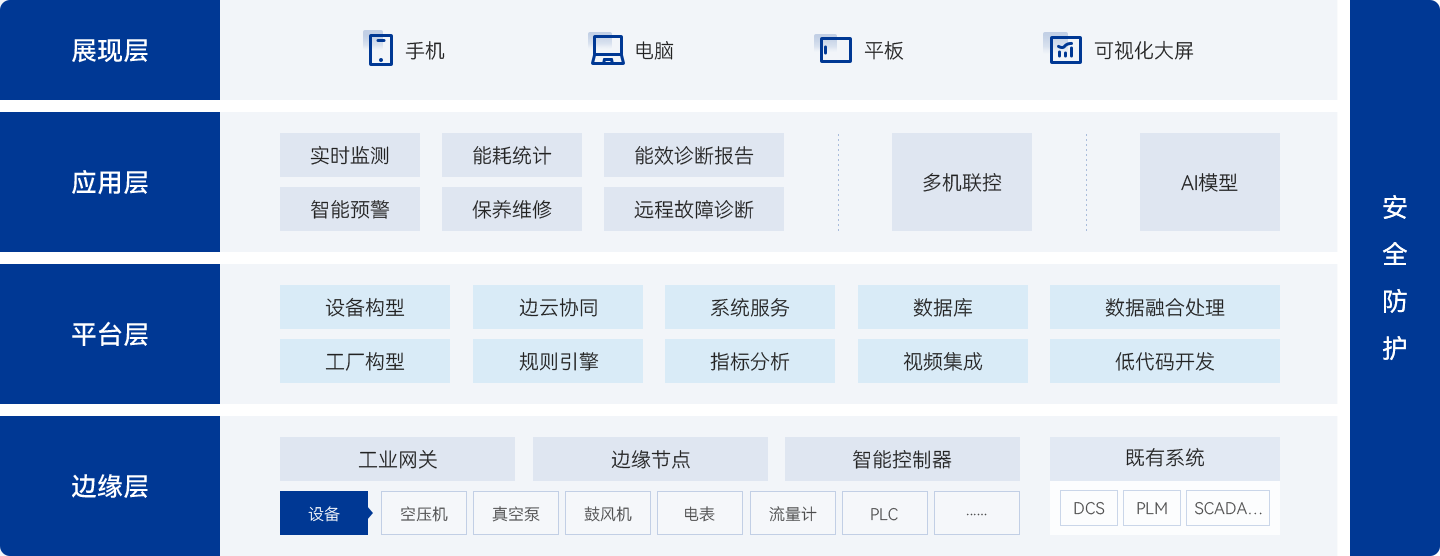The height and width of the screenshot is (556, 1440).
Task: Expand the …… more devices item
Action: [976, 513]
